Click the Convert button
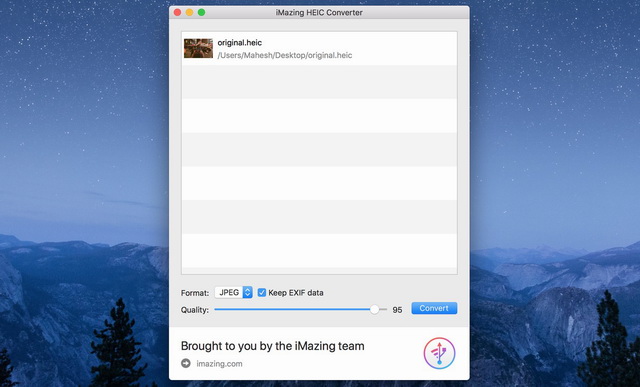The image size is (640, 387). click(x=434, y=308)
